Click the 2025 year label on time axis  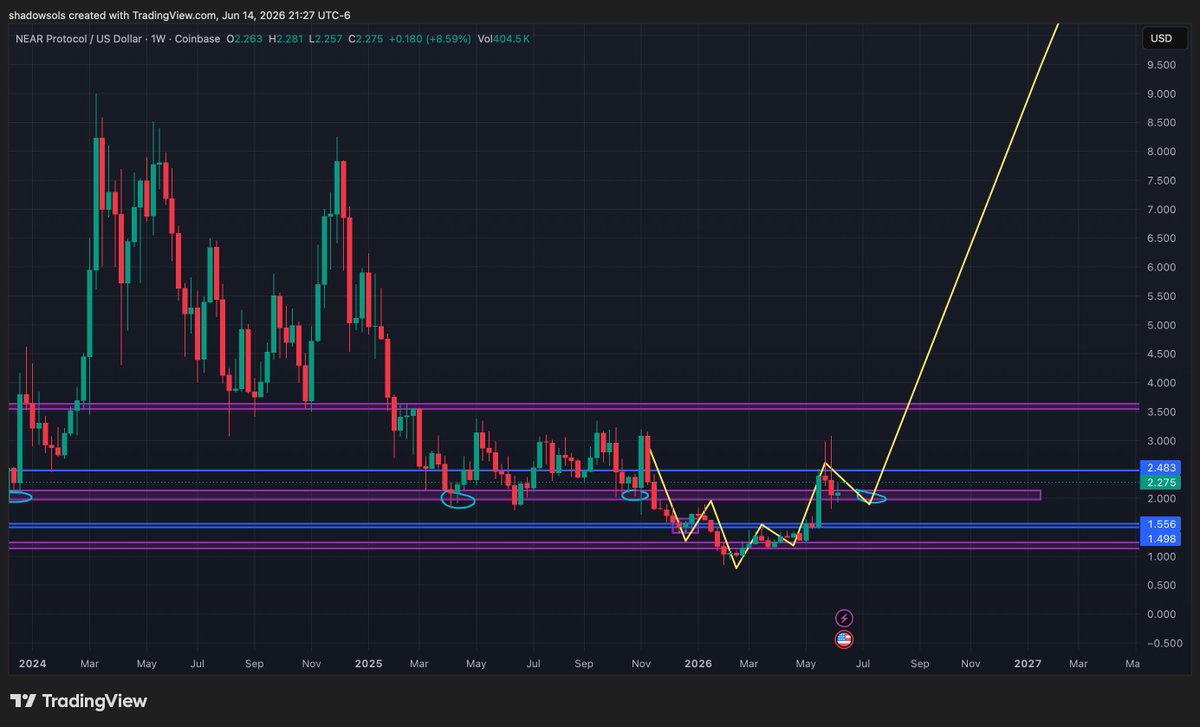[x=369, y=663]
